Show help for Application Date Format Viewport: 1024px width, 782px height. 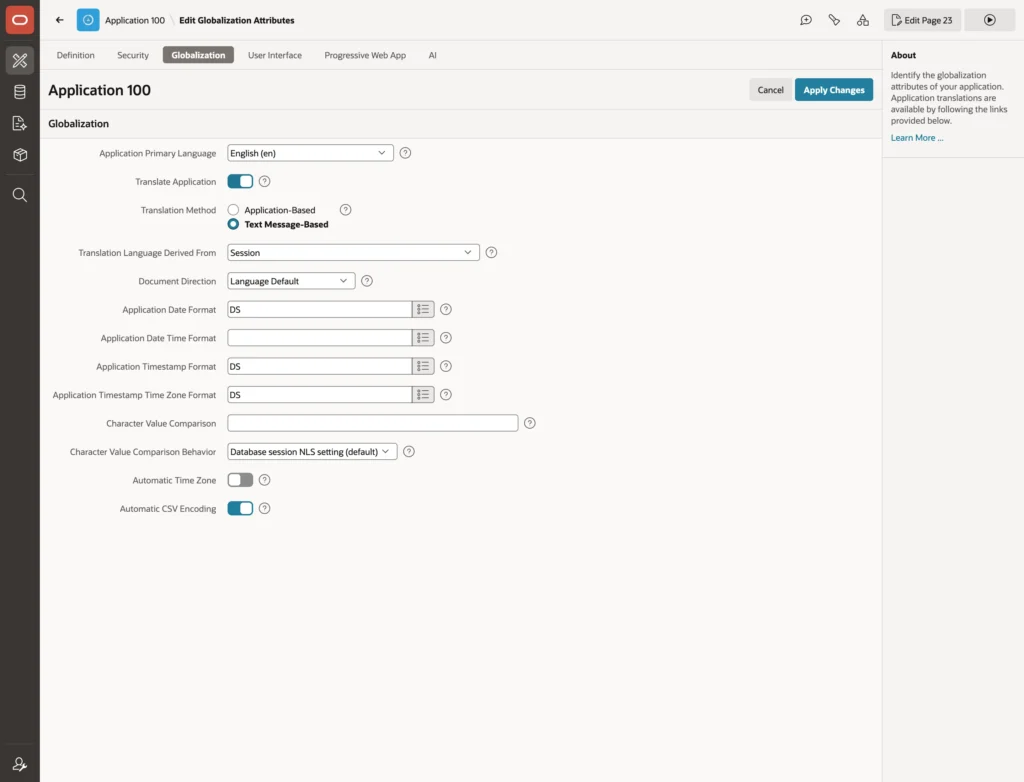click(x=445, y=310)
